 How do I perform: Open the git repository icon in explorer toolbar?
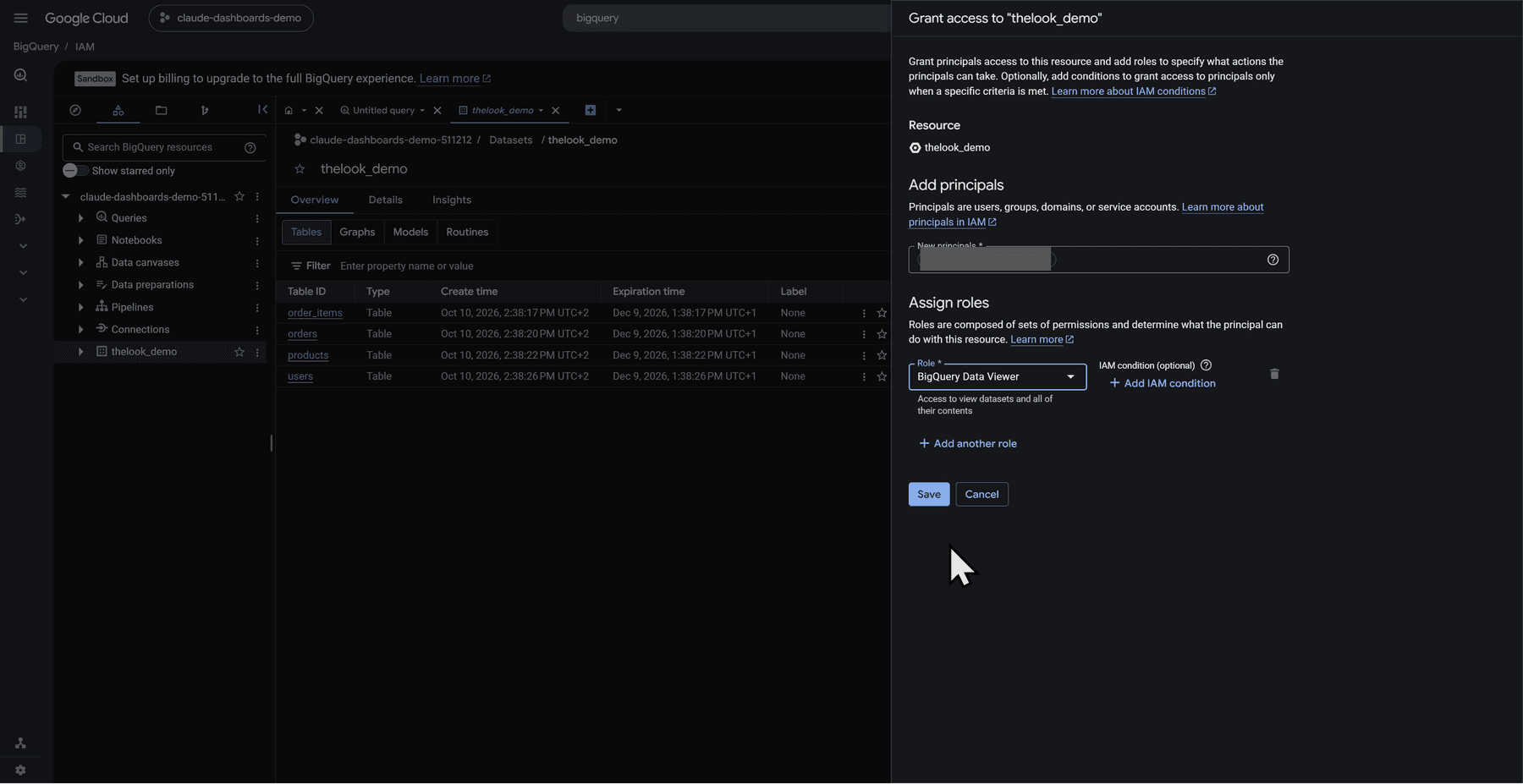click(x=204, y=110)
